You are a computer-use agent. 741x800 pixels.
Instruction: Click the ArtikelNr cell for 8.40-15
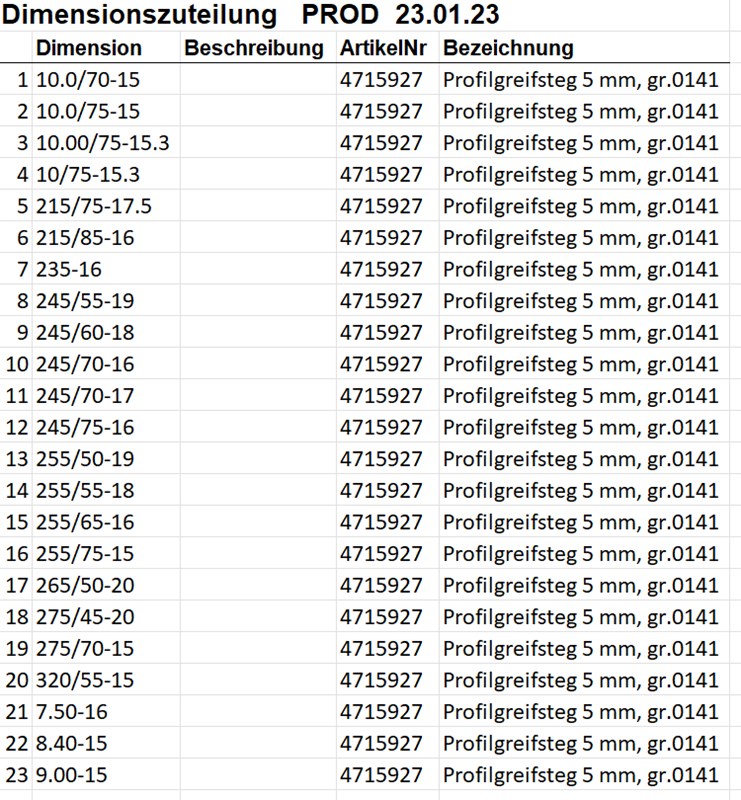[x=382, y=744]
